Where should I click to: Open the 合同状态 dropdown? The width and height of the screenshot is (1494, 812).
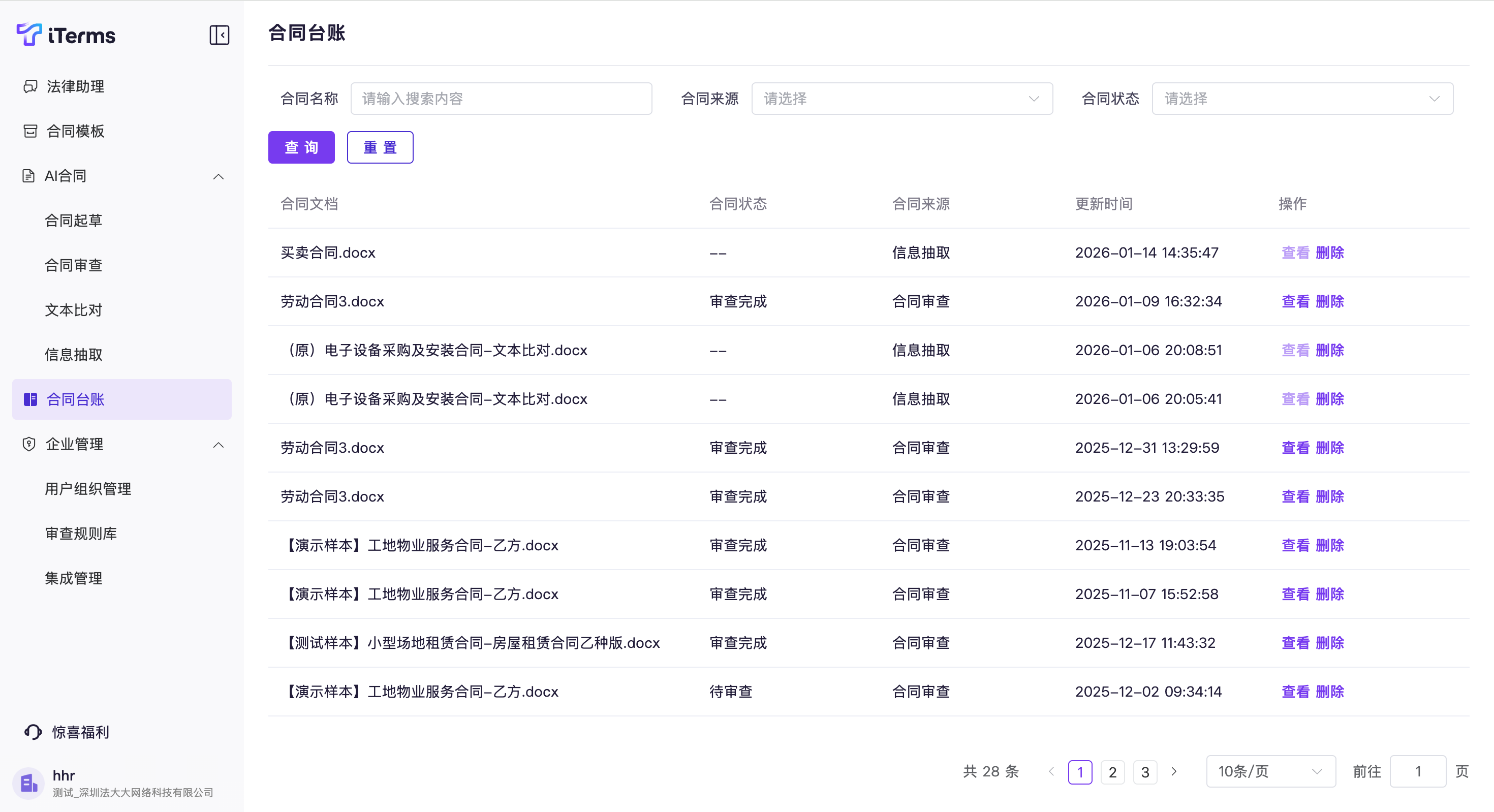1301,99
